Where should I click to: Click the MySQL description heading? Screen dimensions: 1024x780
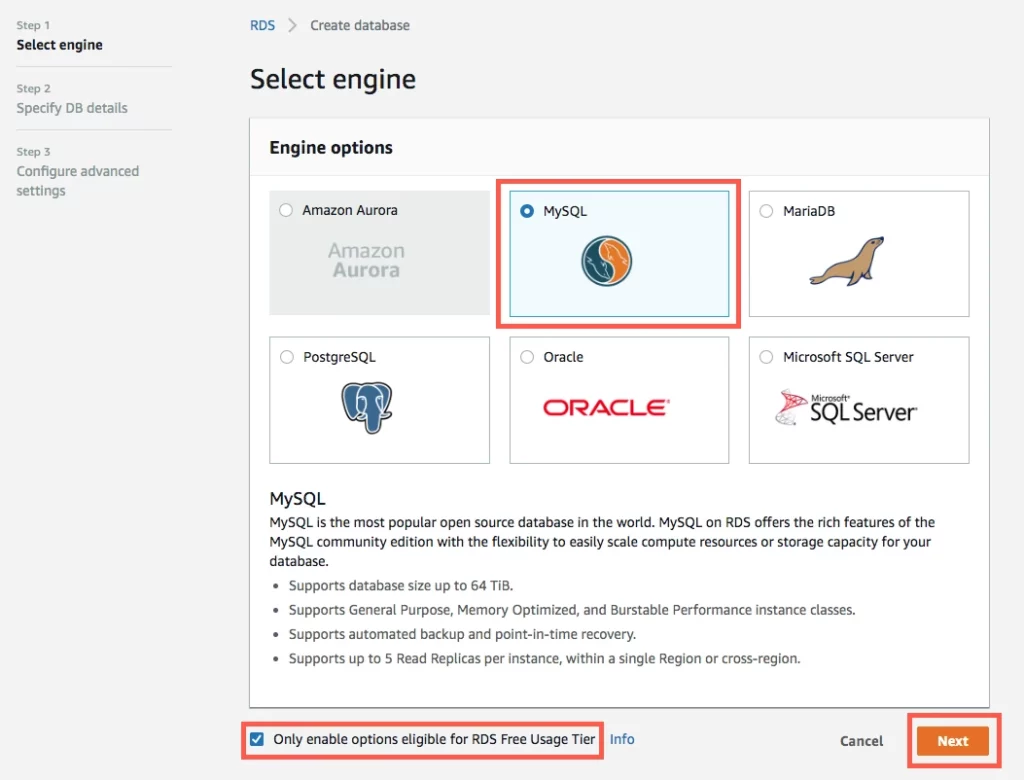pos(297,499)
